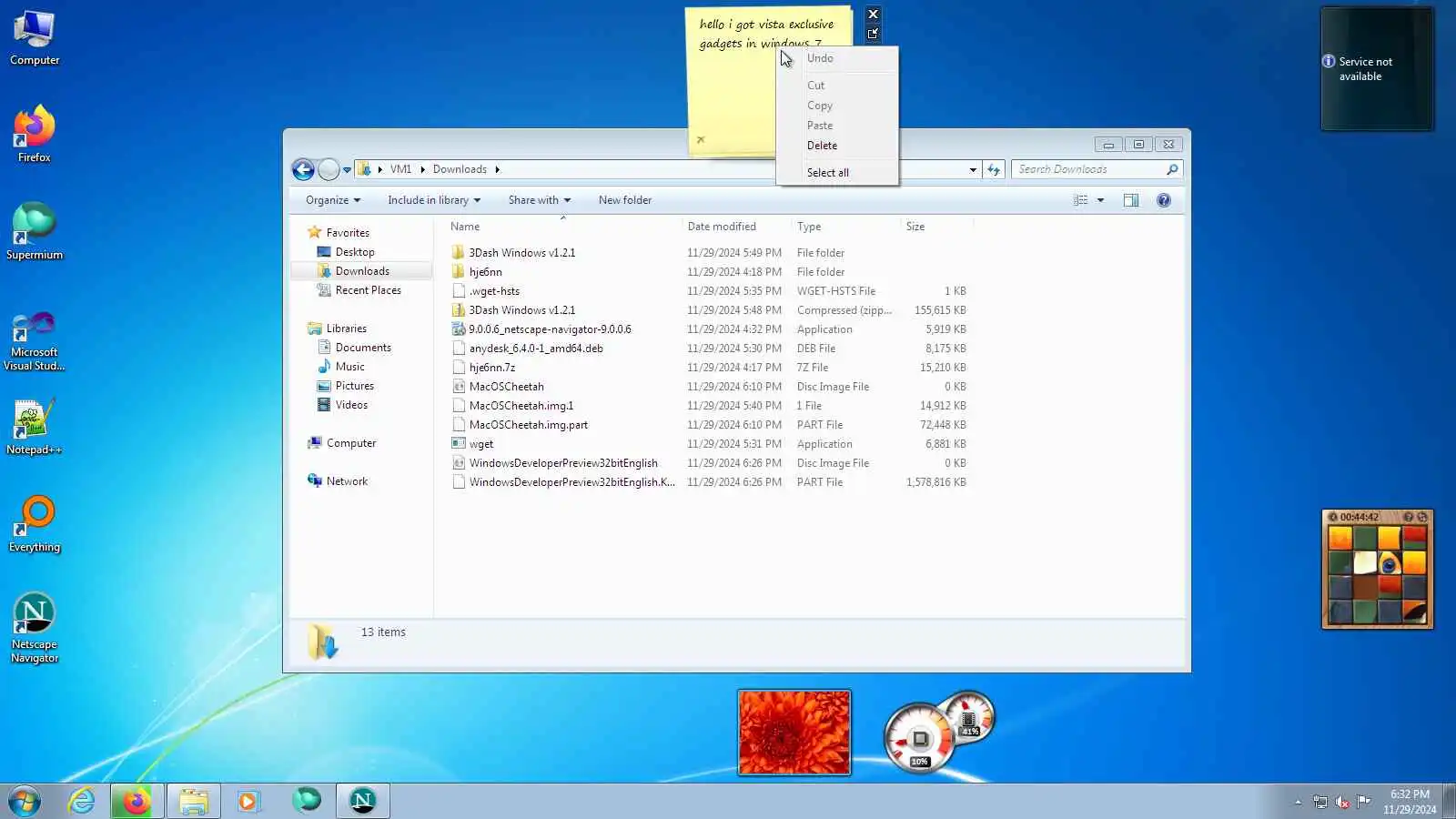Select Desktop under Favorites
Screen dimensions: 1456x819
pos(355,252)
